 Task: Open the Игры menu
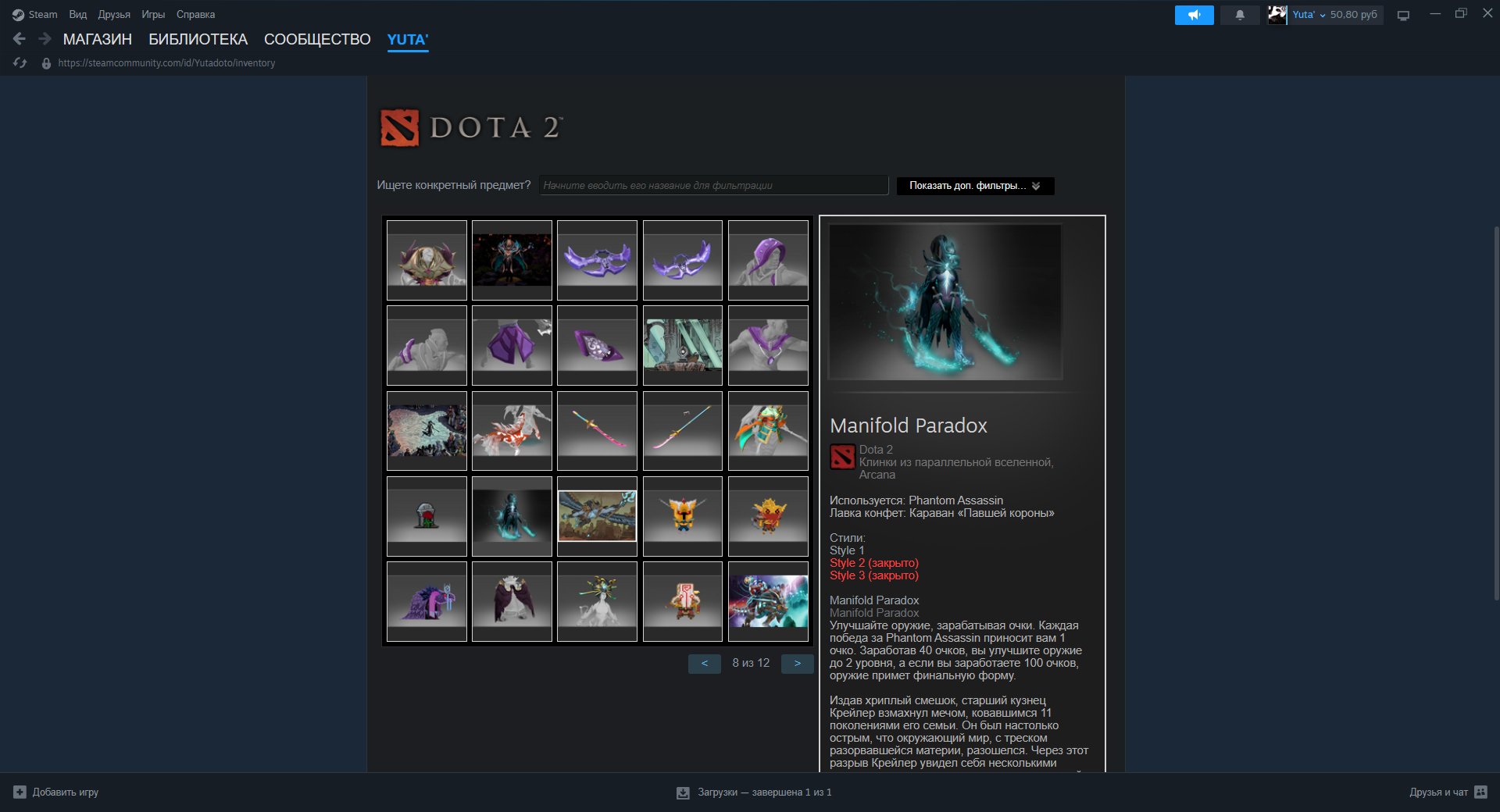(x=153, y=15)
